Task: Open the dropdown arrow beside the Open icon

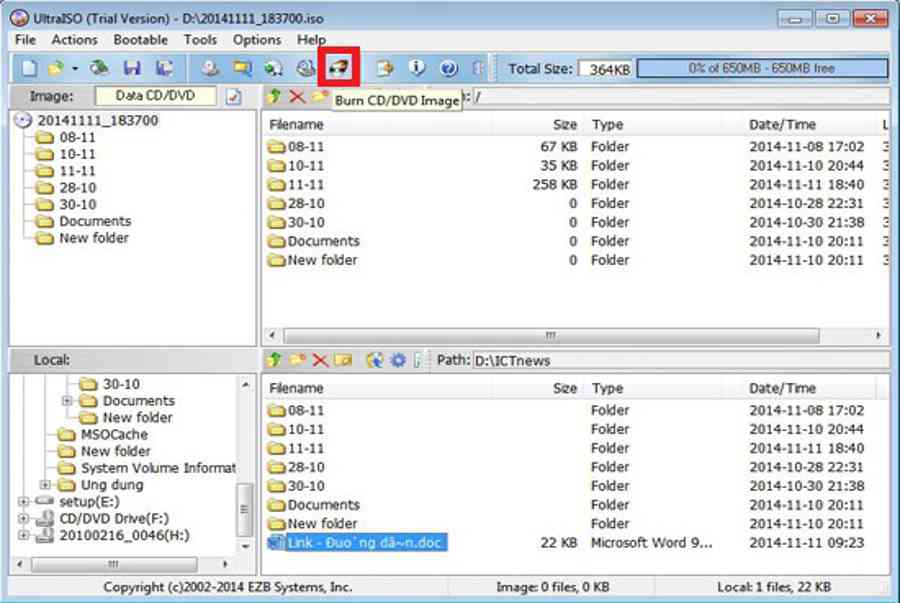Action: point(75,68)
